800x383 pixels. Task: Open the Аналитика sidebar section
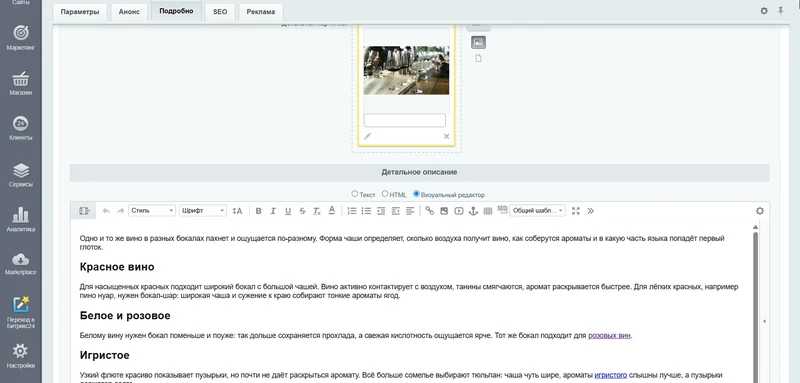pyautogui.click(x=20, y=219)
